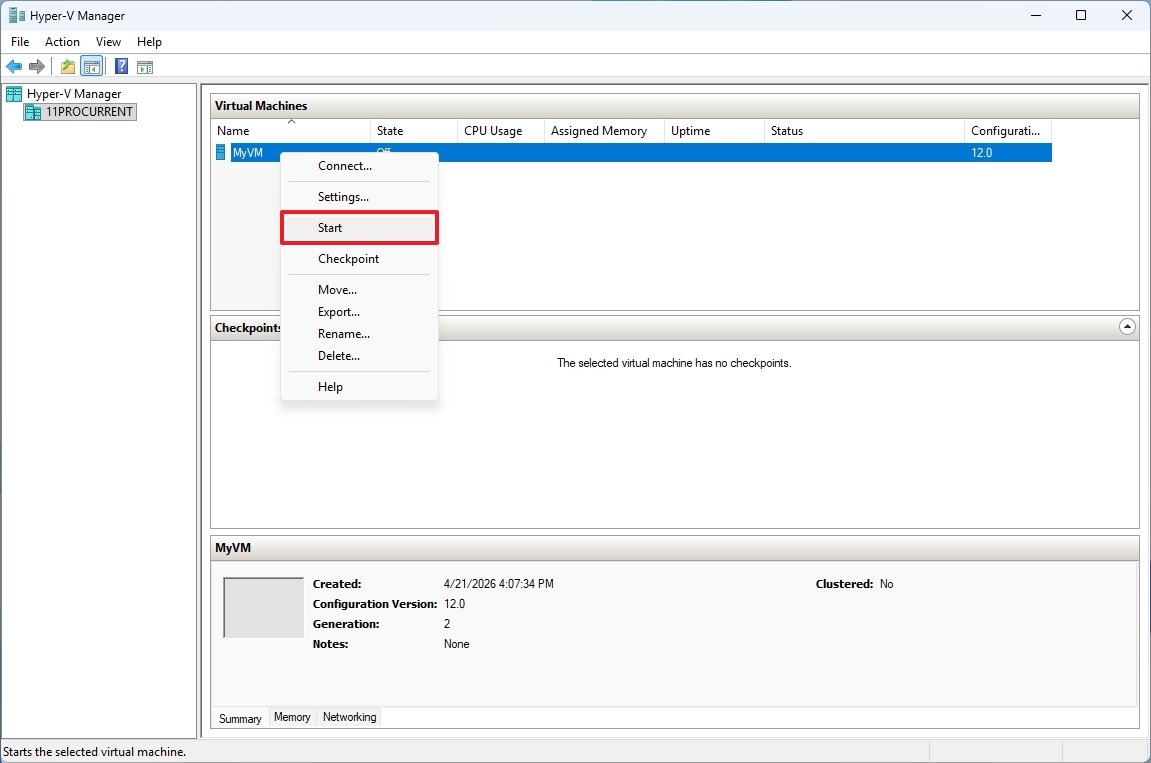Screen dimensions: 1151x763
Task: Click the folder icon on the toolbar
Action: [66, 66]
